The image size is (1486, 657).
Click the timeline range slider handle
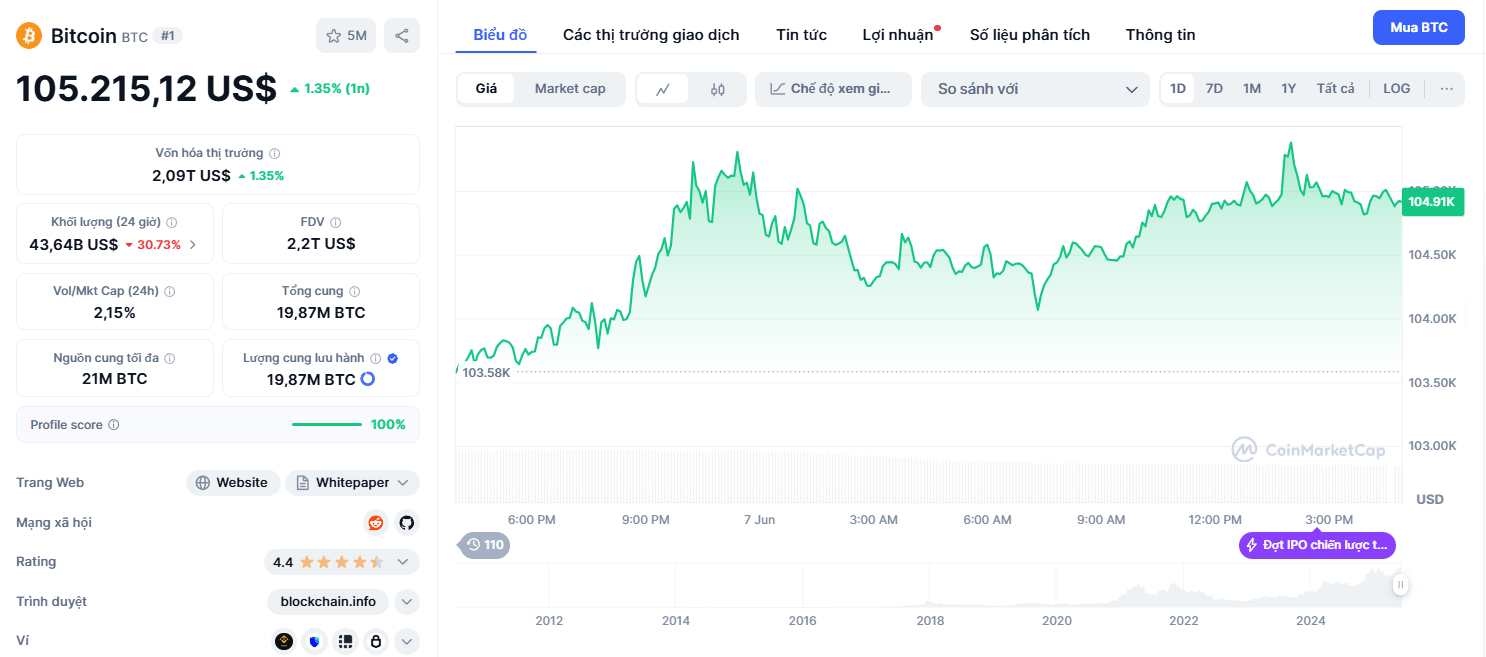pos(1401,585)
